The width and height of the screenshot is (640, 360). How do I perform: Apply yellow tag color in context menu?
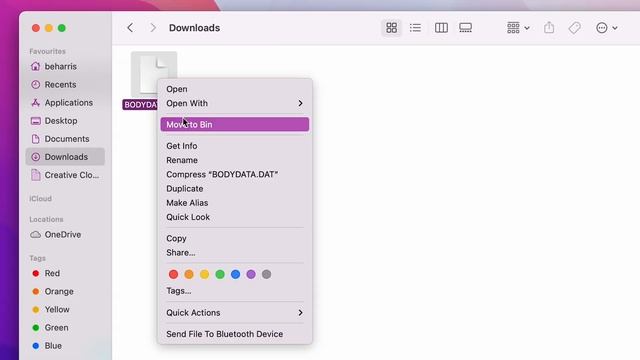coord(204,274)
